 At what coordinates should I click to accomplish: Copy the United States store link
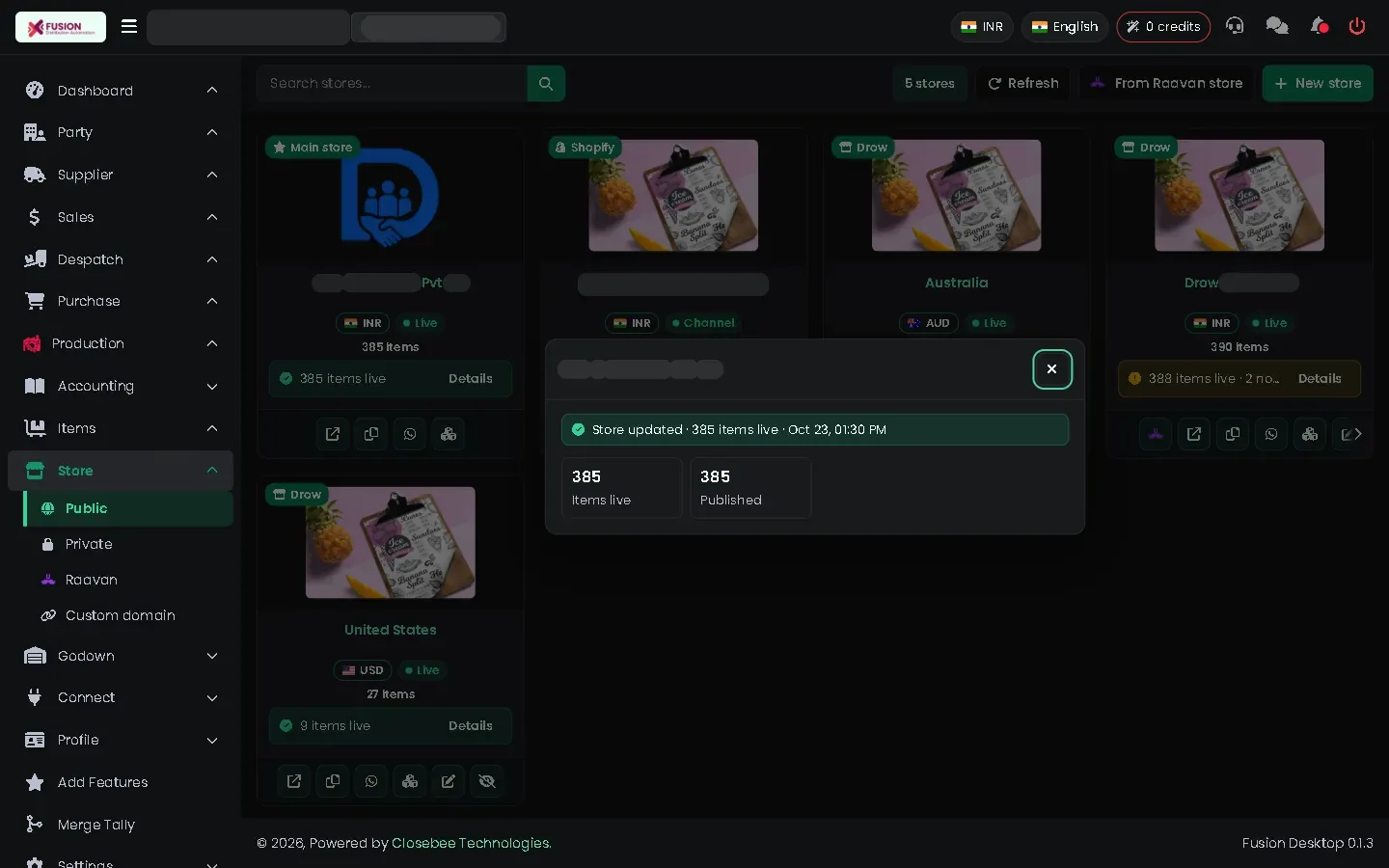click(x=333, y=781)
